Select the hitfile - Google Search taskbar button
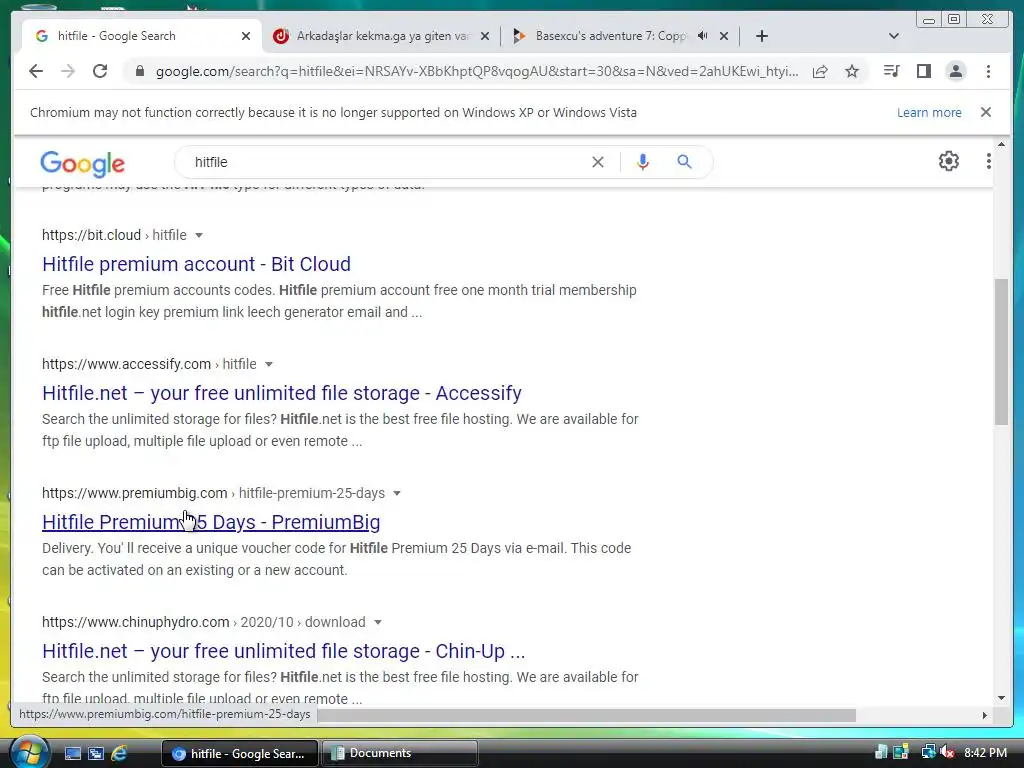 239,753
